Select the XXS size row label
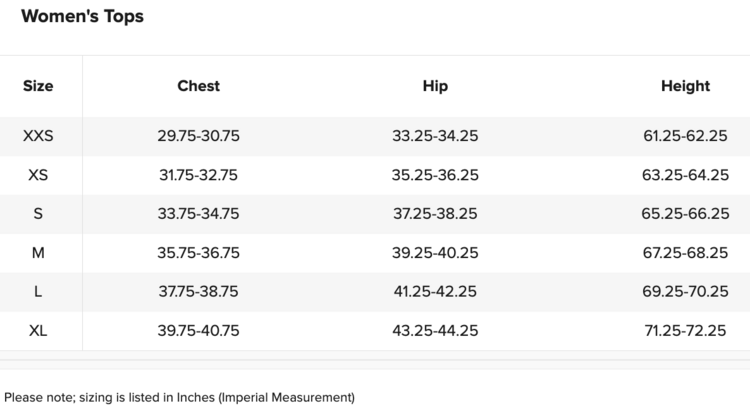 38,136
